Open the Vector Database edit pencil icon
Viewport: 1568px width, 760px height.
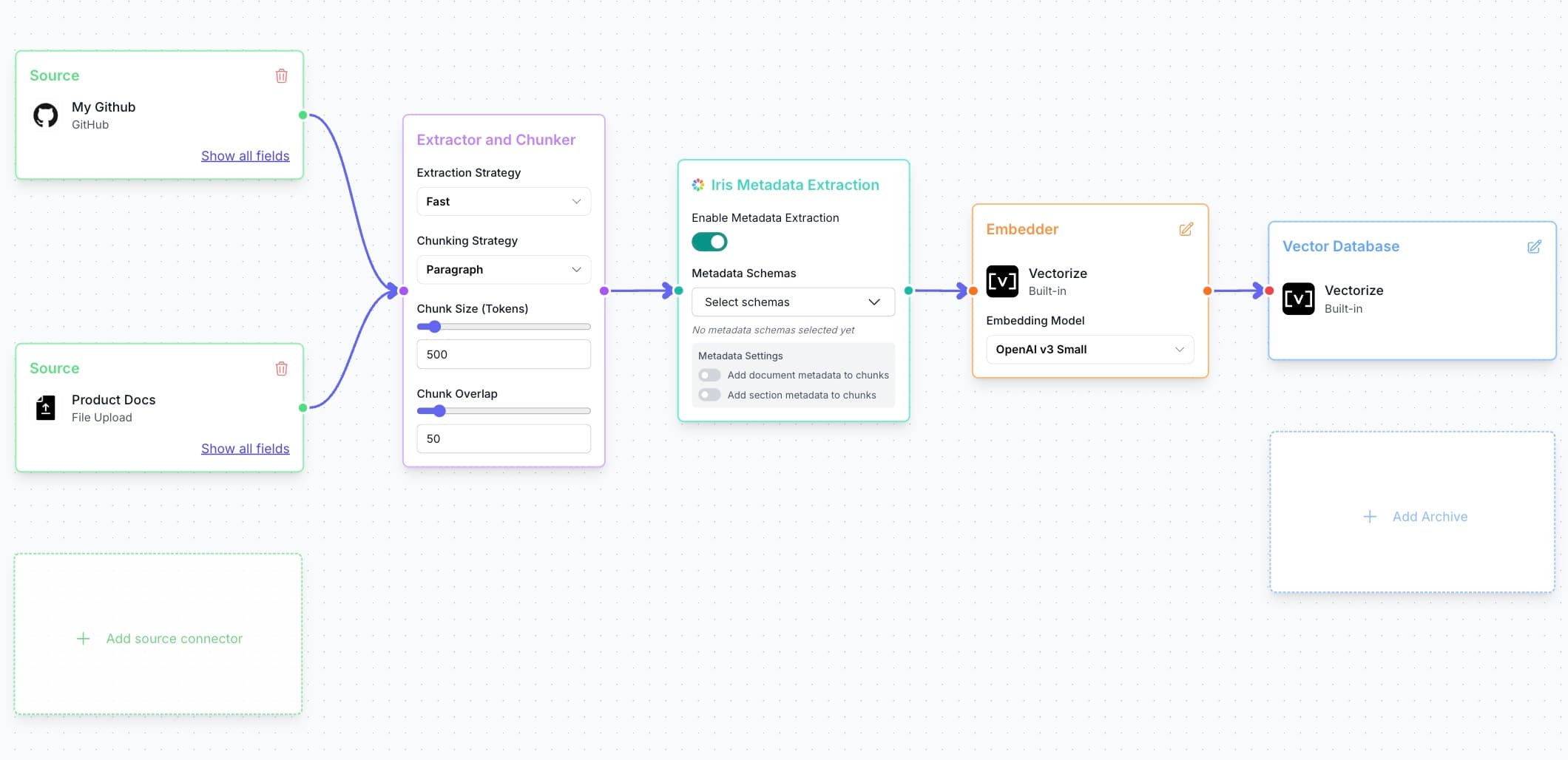click(x=1535, y=246)
